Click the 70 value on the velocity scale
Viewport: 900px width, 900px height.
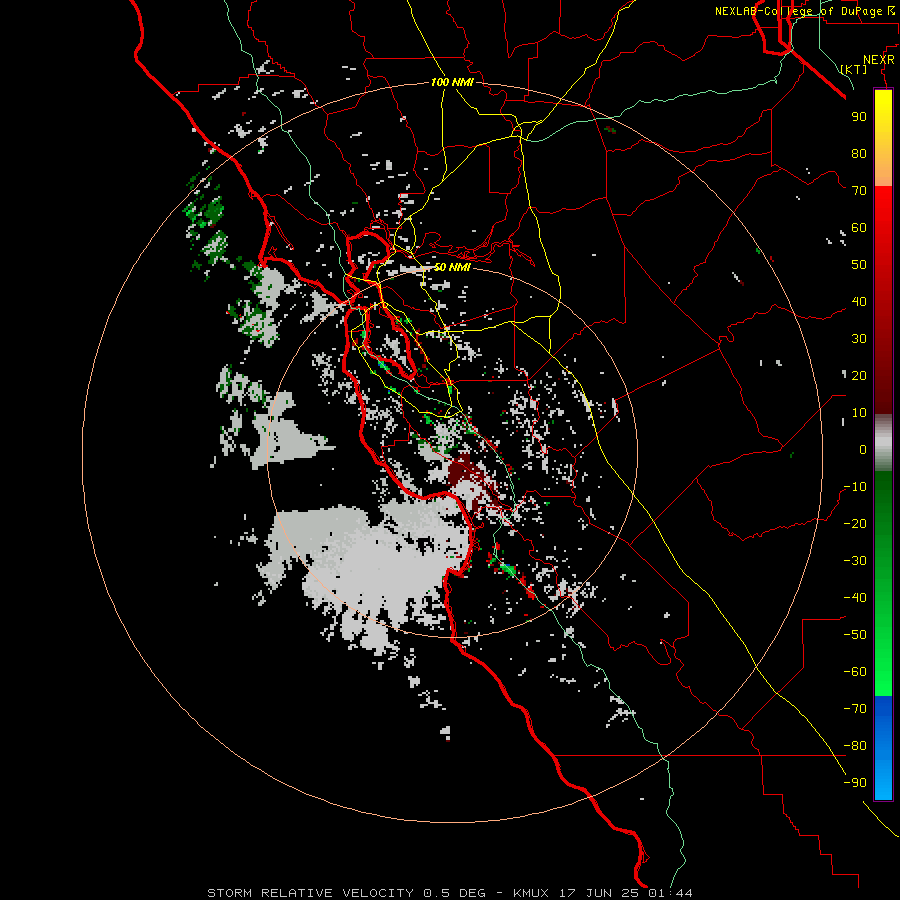(859, 191)
